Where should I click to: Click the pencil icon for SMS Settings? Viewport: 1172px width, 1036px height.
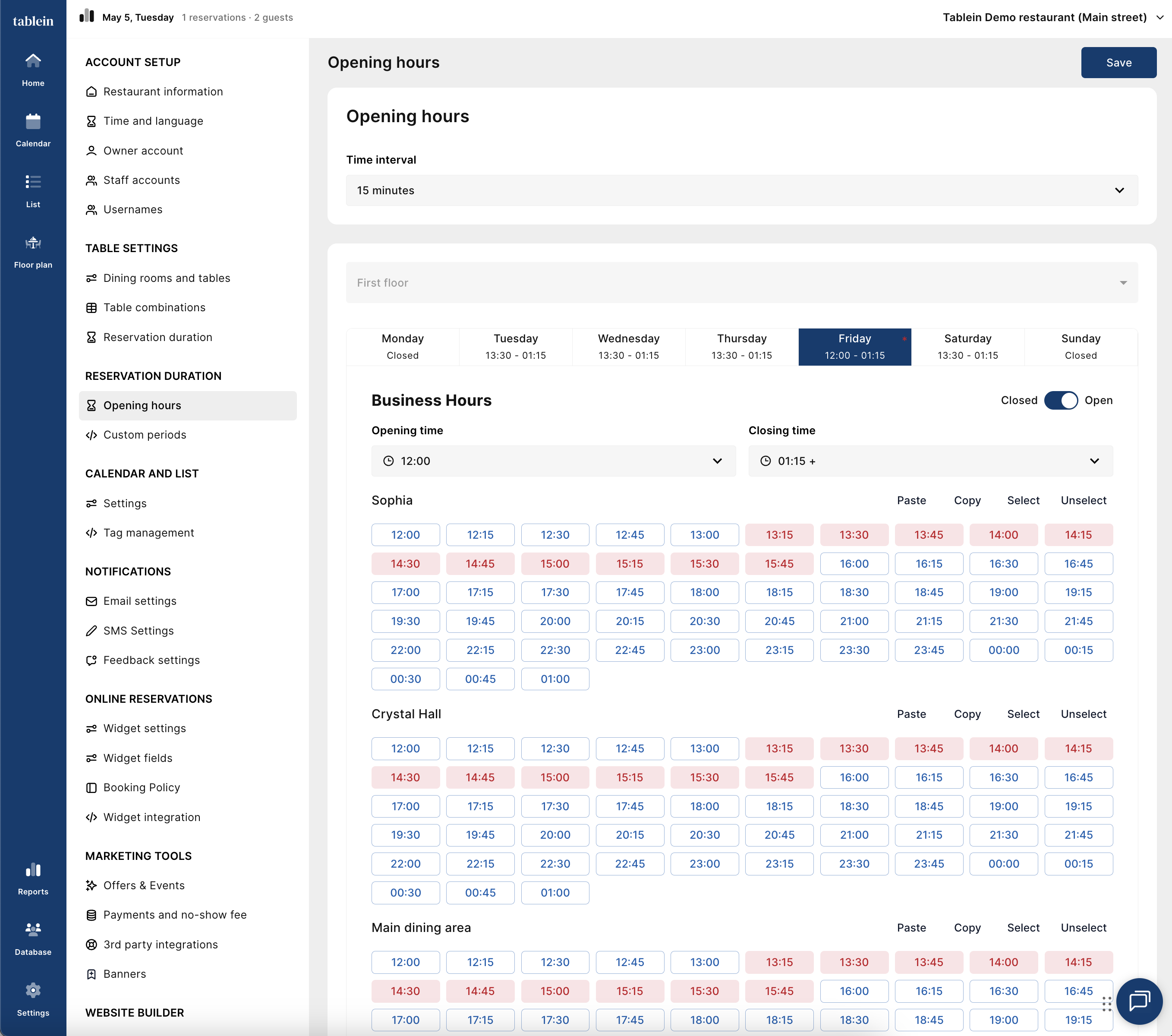91,631
